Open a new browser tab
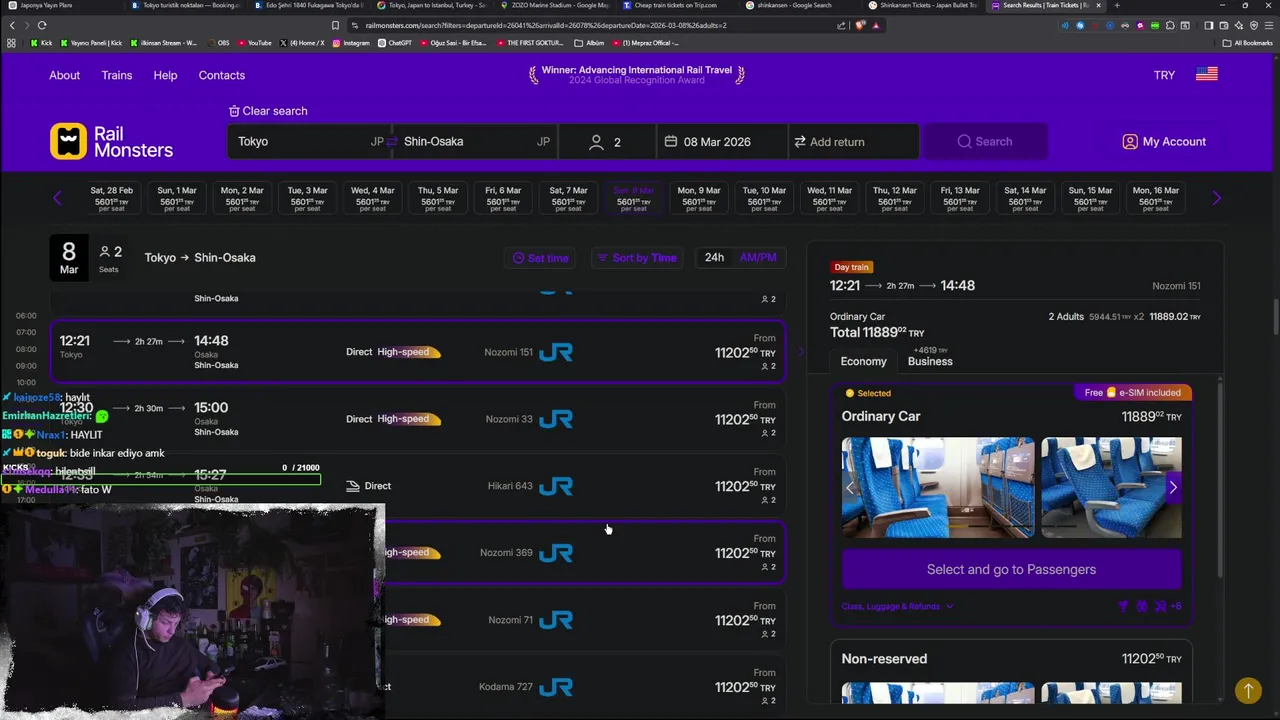 1117,5
